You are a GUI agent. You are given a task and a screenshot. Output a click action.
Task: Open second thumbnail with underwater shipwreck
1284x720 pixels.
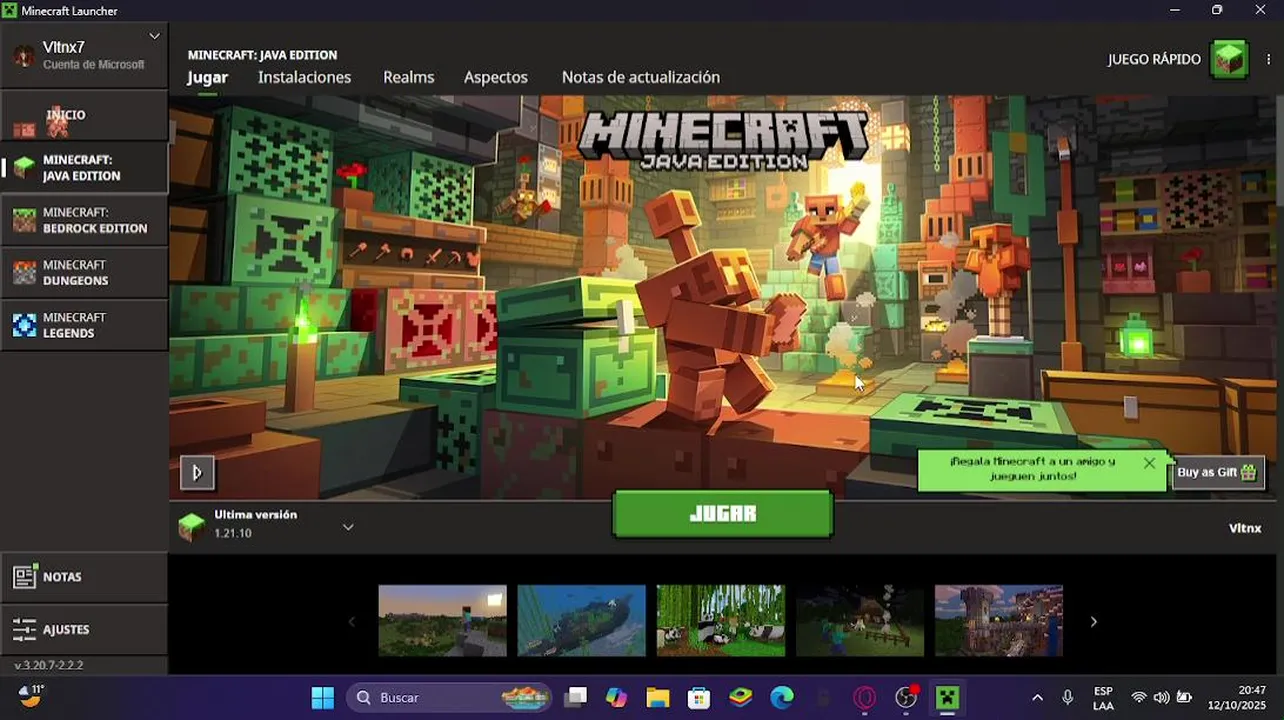coord(581,621)
